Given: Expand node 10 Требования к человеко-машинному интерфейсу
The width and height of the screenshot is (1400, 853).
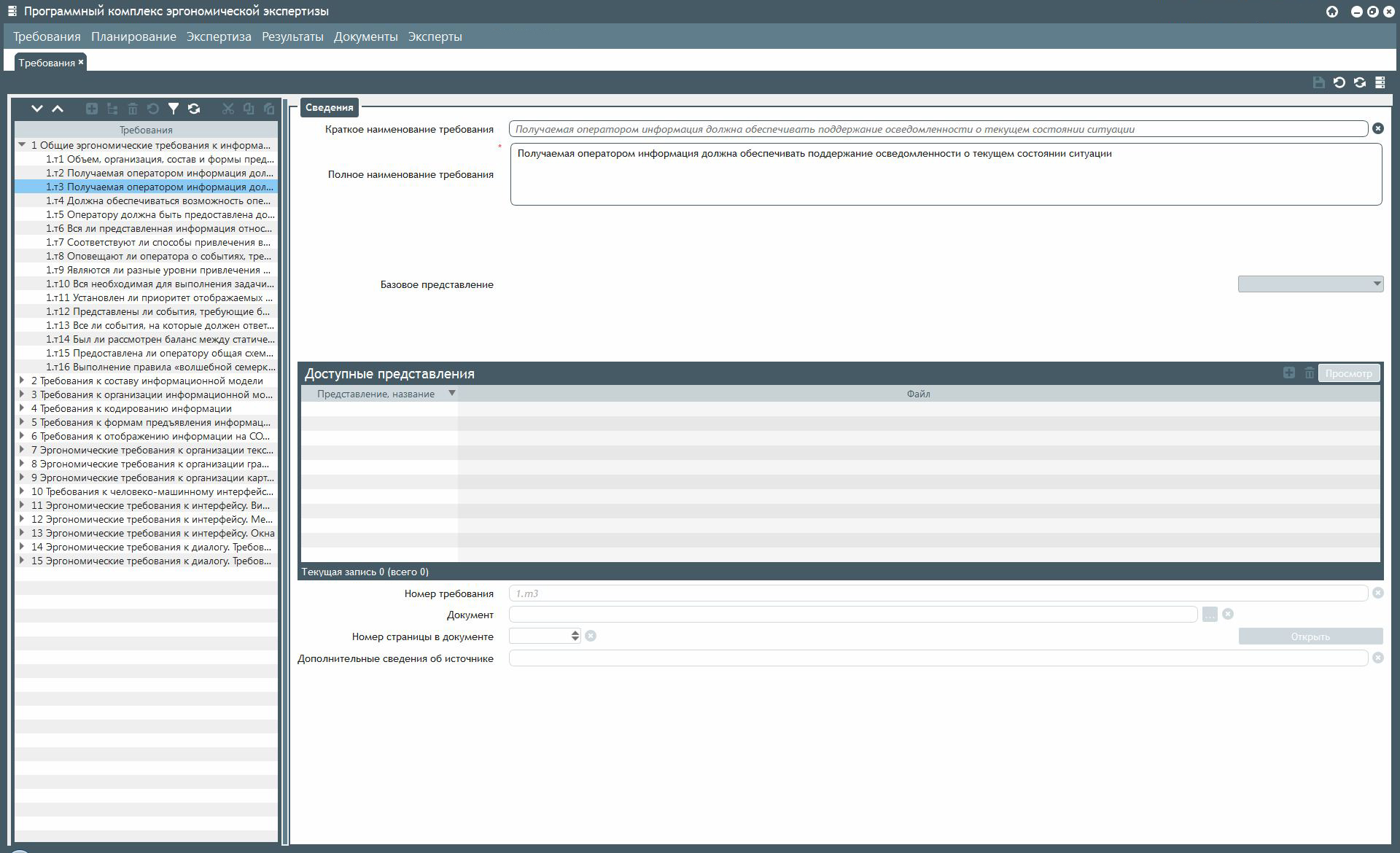Looking at the screenshot, I should pos(22,491).
